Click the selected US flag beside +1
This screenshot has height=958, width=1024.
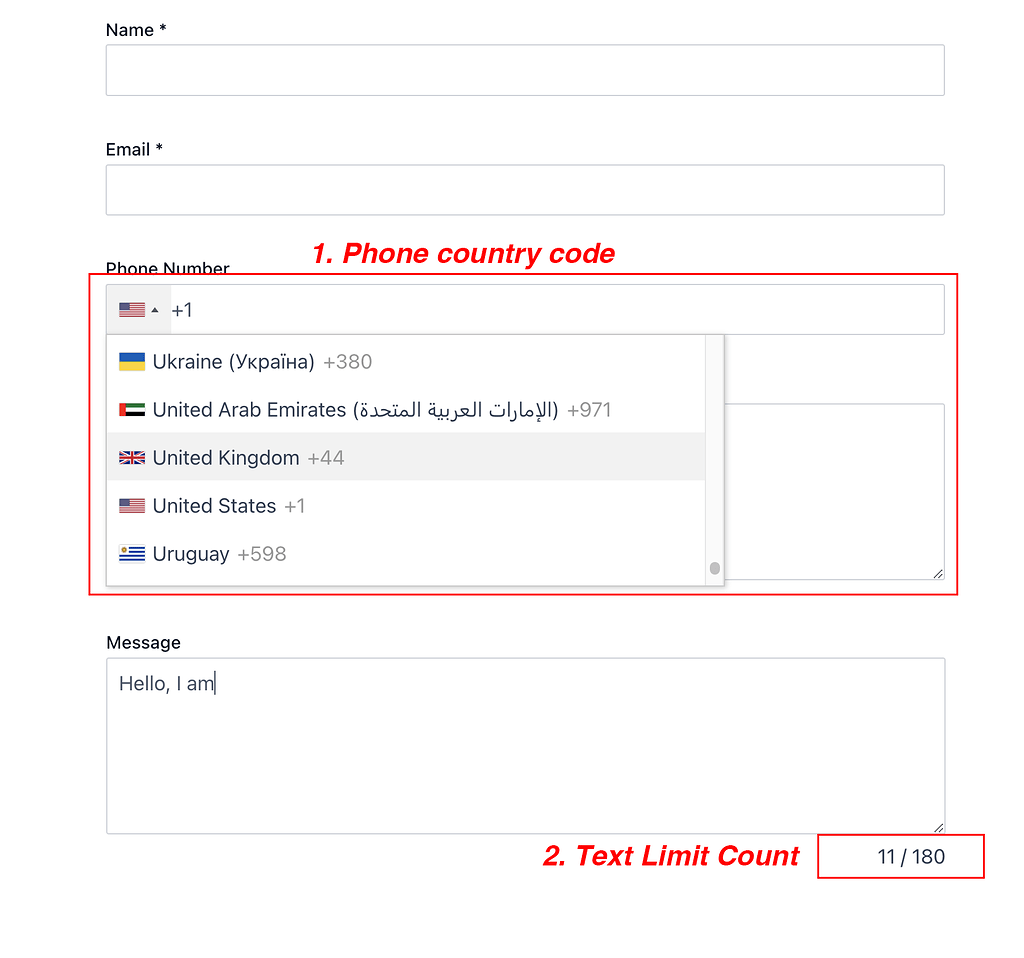coord(132,310)
